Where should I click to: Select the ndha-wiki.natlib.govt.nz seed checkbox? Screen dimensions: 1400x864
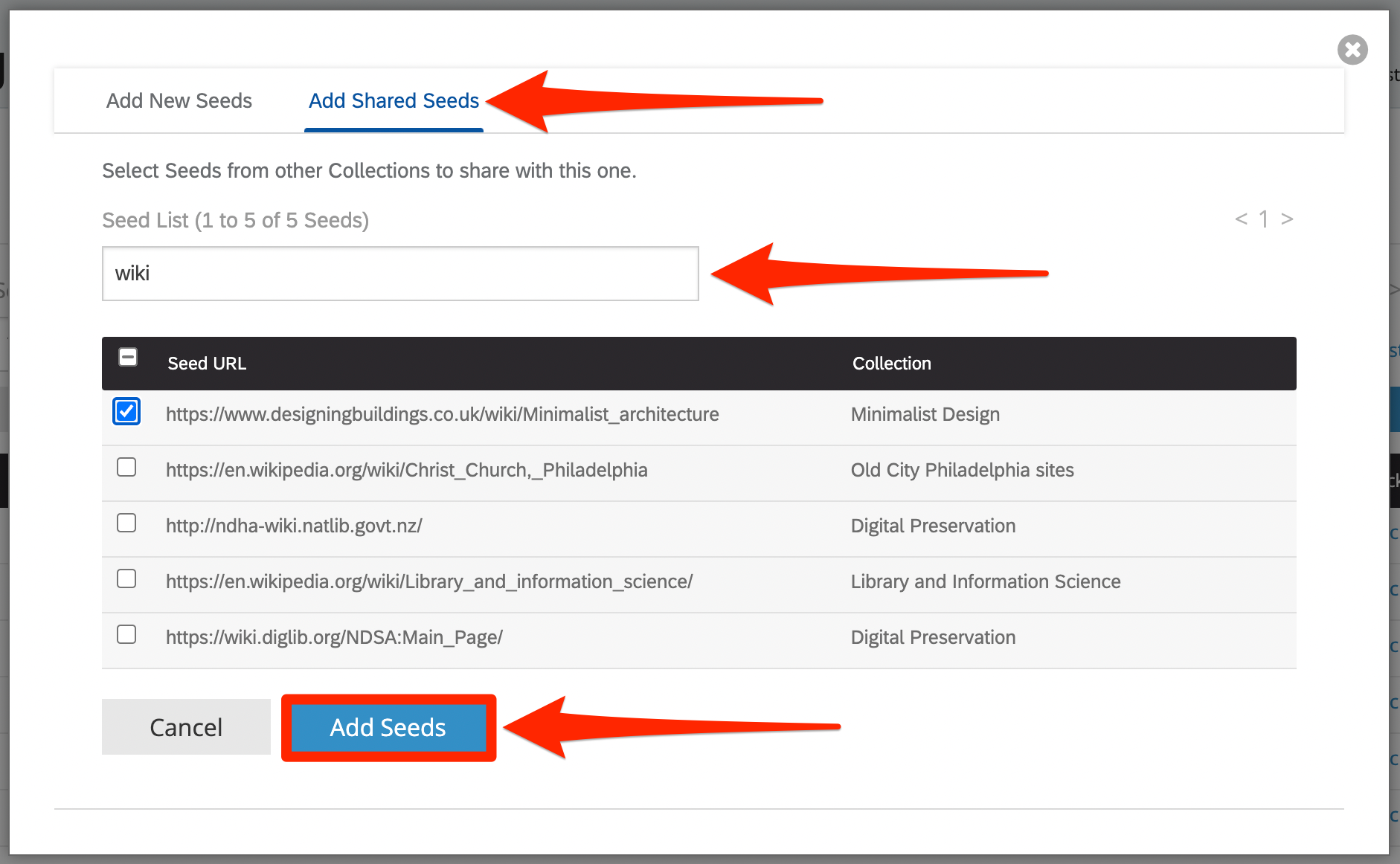(126, 523)
